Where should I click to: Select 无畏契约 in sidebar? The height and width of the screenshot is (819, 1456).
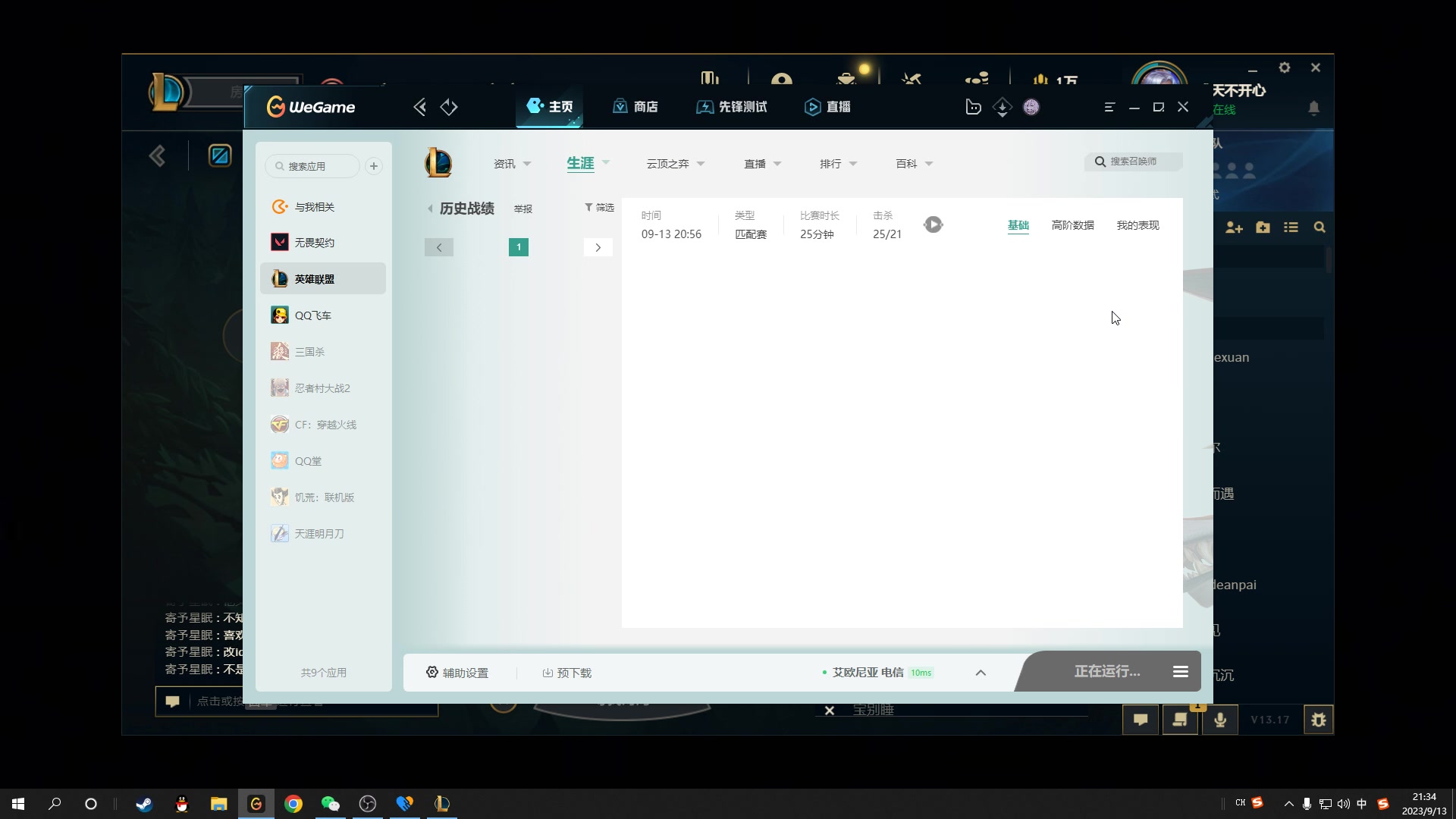click(x=323, y=243)
